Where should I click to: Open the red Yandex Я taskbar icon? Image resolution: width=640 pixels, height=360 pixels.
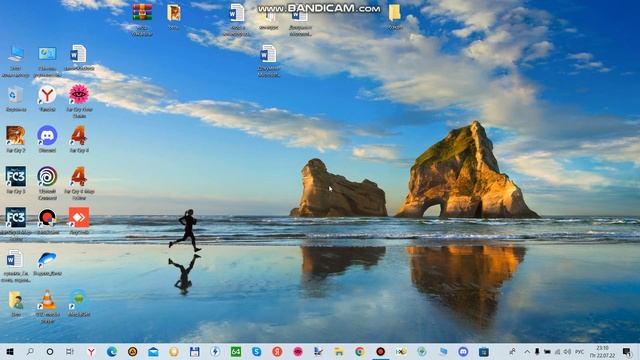click(277, 351)
